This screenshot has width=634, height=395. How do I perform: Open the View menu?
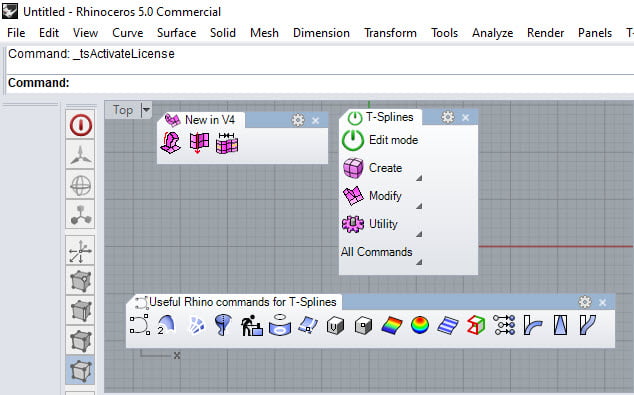click(85, 33)
